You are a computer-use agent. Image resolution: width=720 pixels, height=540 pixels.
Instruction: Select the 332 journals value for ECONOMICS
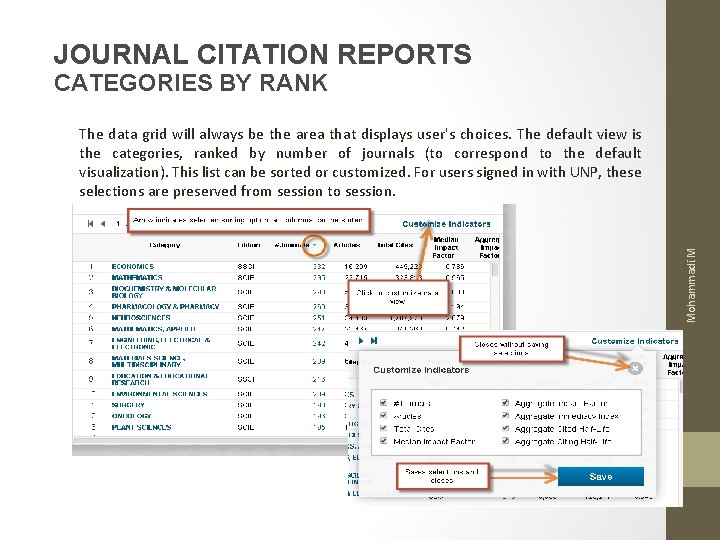pyautogui.click(x=319, y=266)
